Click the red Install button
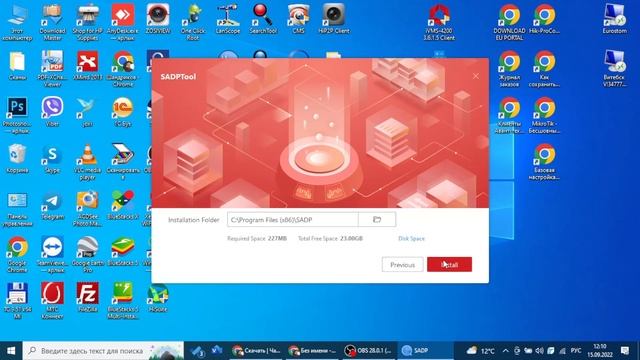The image size is (640, 360). [449, 264]
